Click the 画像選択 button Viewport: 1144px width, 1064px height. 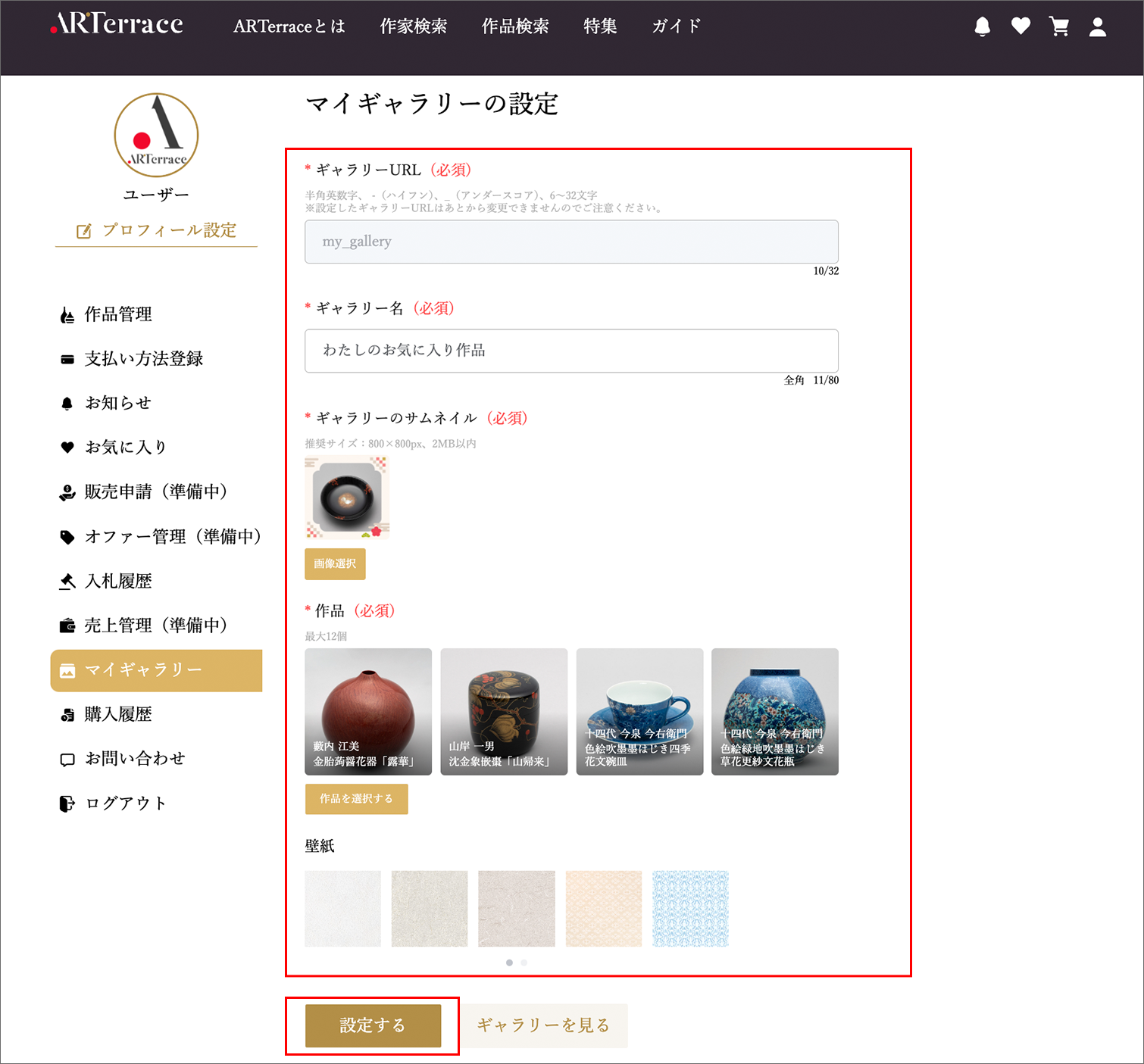[335, 564]
